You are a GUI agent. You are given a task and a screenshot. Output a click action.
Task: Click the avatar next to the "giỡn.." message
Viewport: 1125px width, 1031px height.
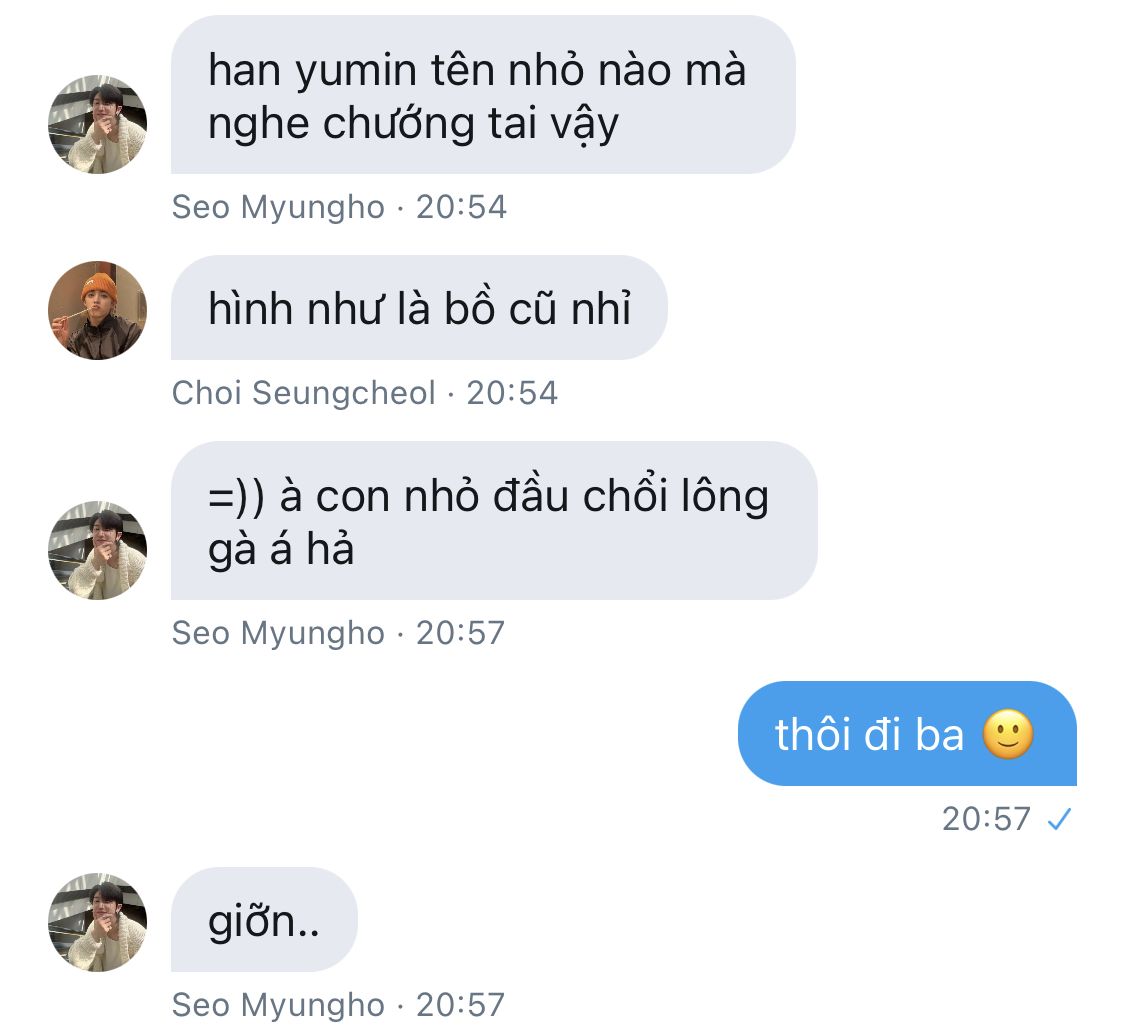click(x=98, y=922)
